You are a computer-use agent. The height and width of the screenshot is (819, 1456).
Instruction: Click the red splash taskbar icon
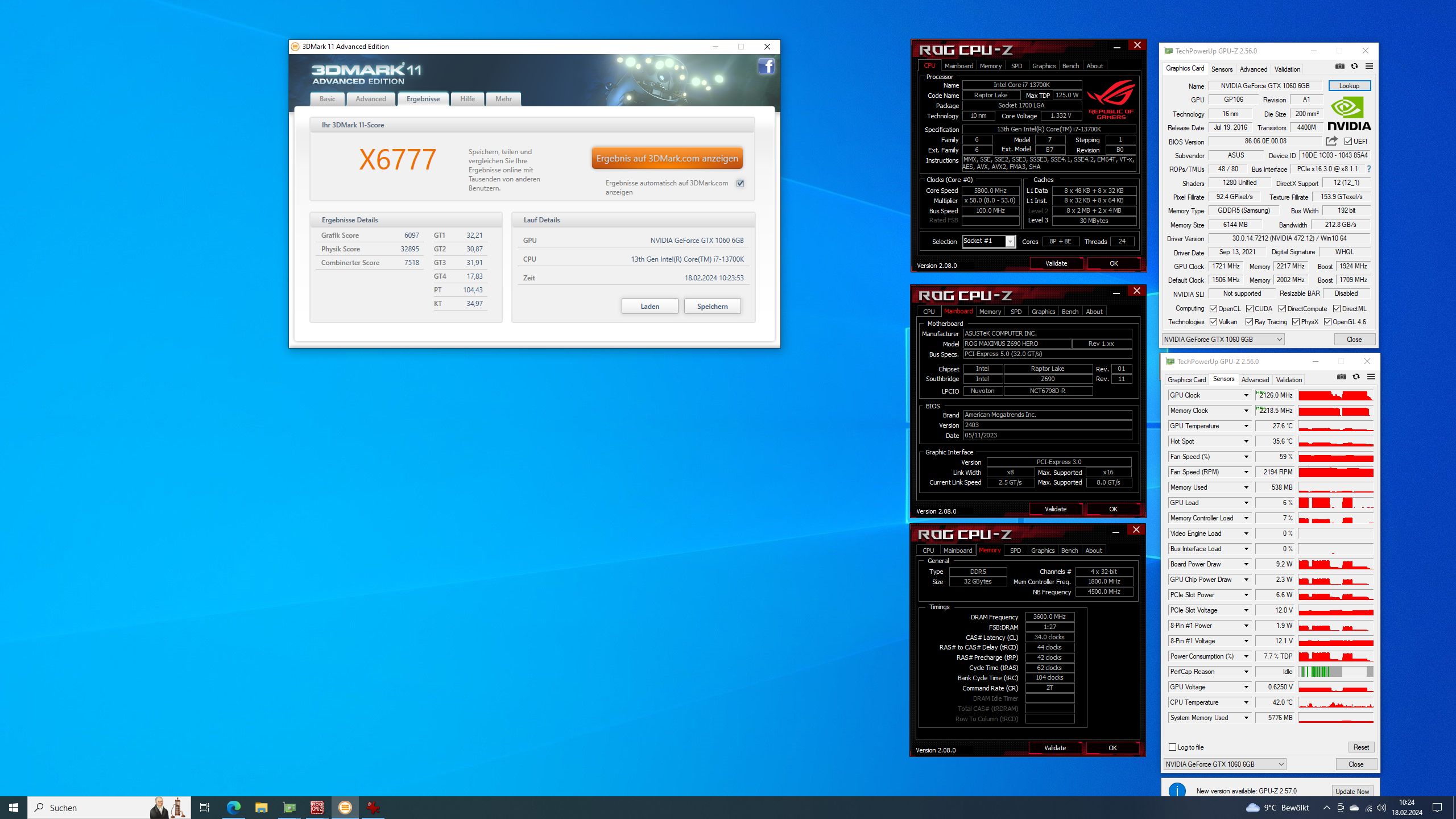(x=373, y=808)
